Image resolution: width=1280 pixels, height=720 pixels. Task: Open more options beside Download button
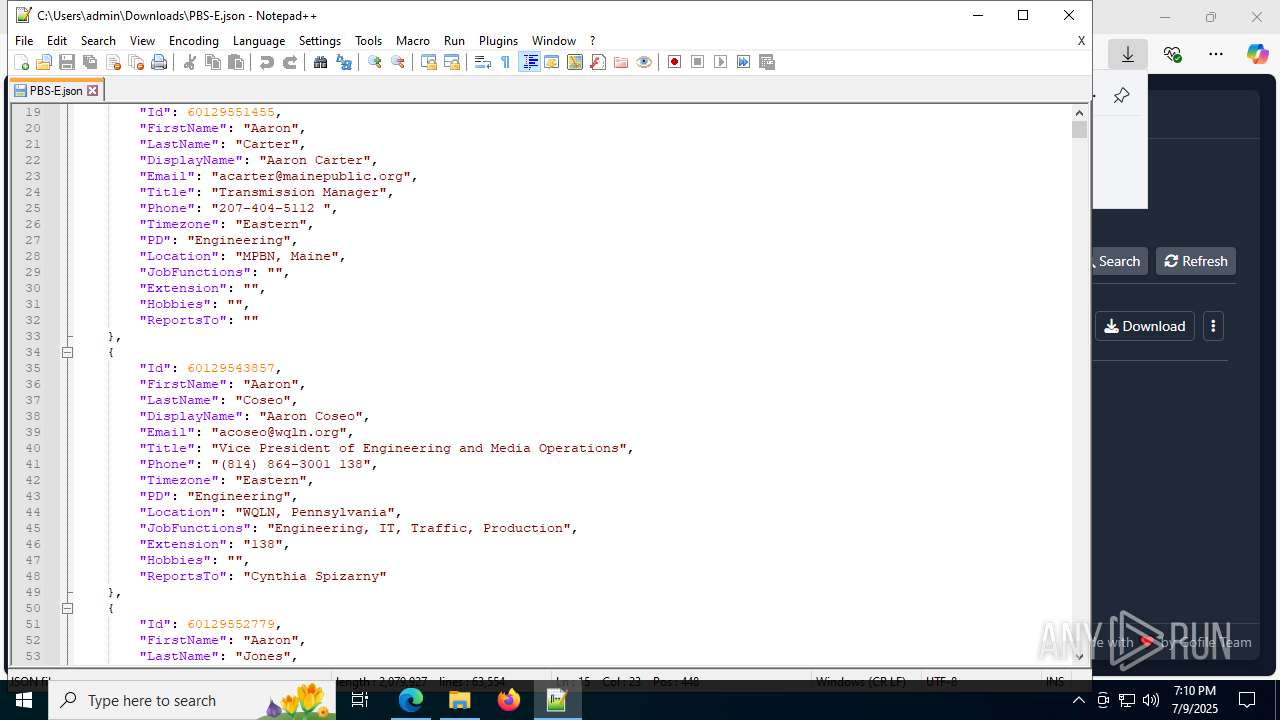1213,326
